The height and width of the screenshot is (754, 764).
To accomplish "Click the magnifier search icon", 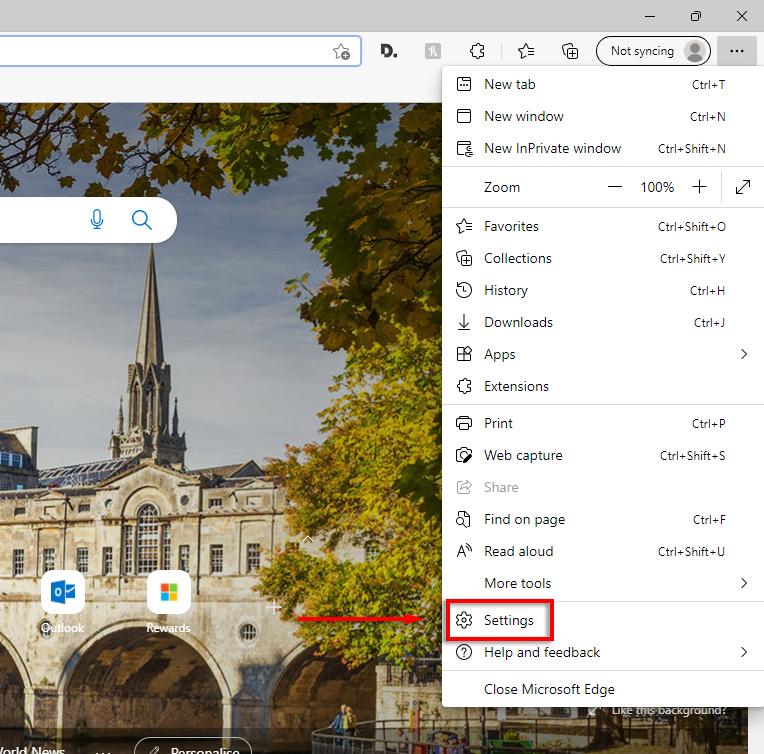I will click(x=141, y=219).
